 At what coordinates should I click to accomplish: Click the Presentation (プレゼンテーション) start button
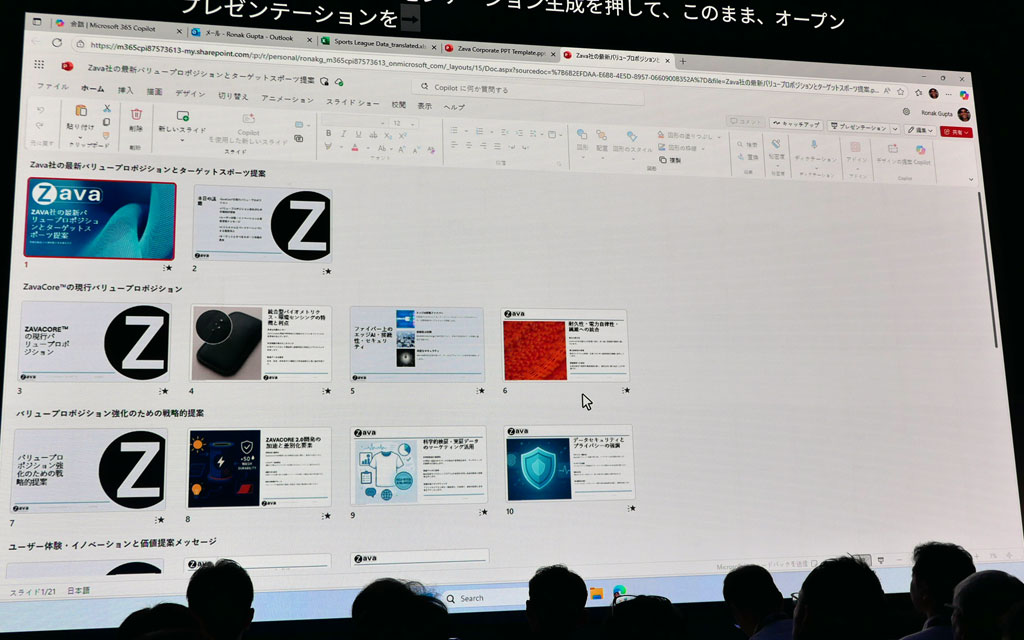click(x=857, y=127)
